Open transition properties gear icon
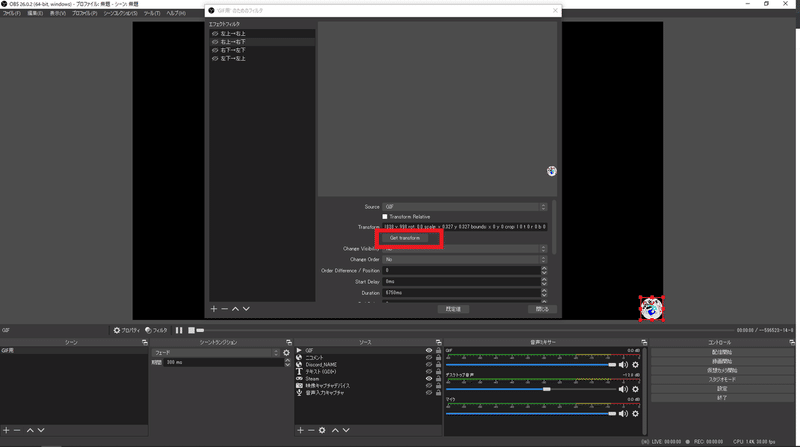This screenshot has width=800, height=447. [286, 353]
